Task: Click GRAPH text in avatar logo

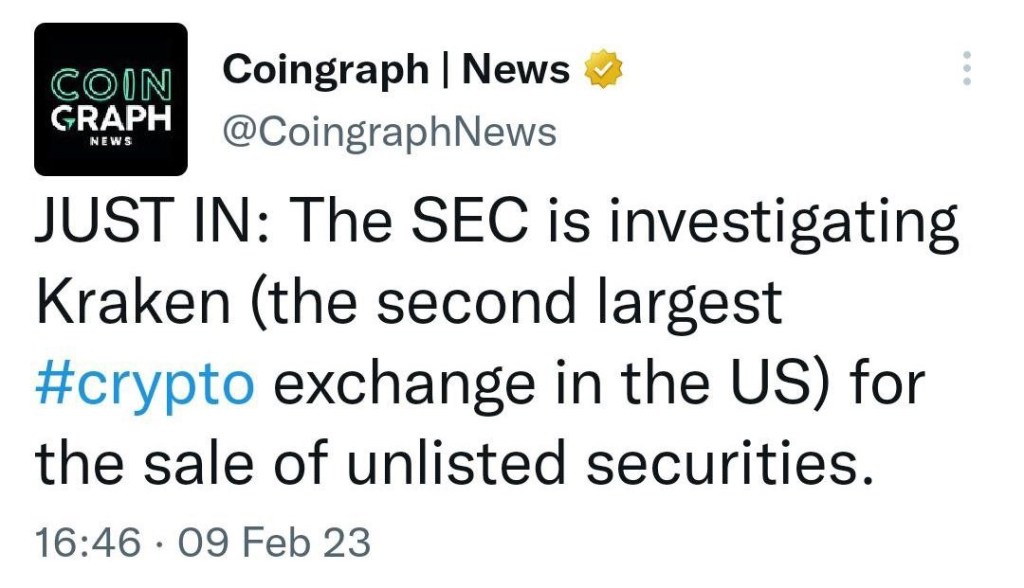Action: tap(111, 118)
